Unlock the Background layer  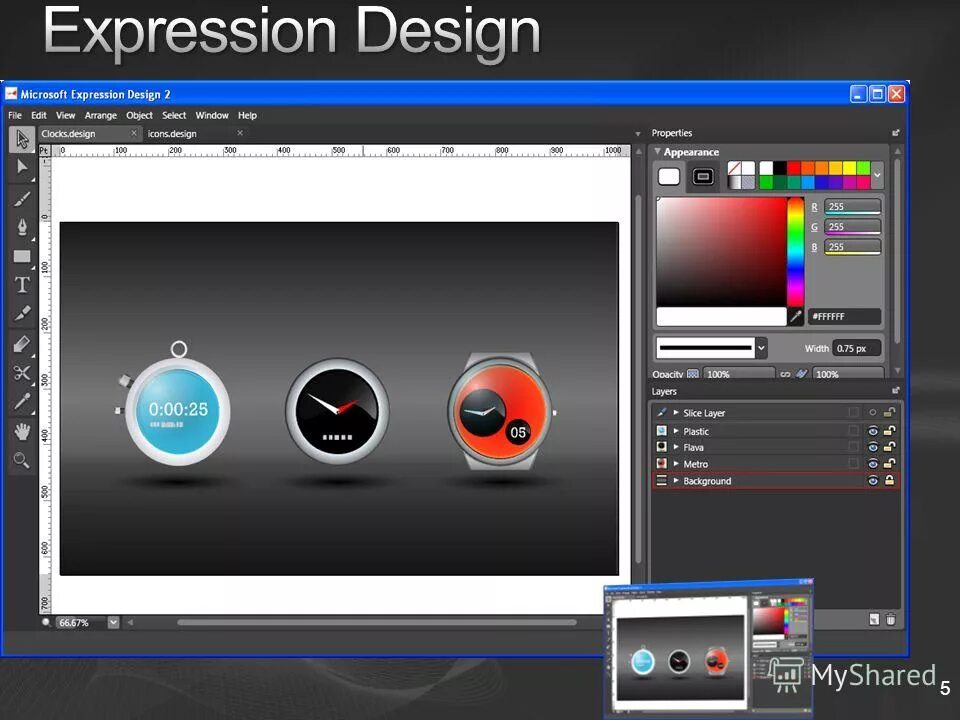(x=888, y=481)
